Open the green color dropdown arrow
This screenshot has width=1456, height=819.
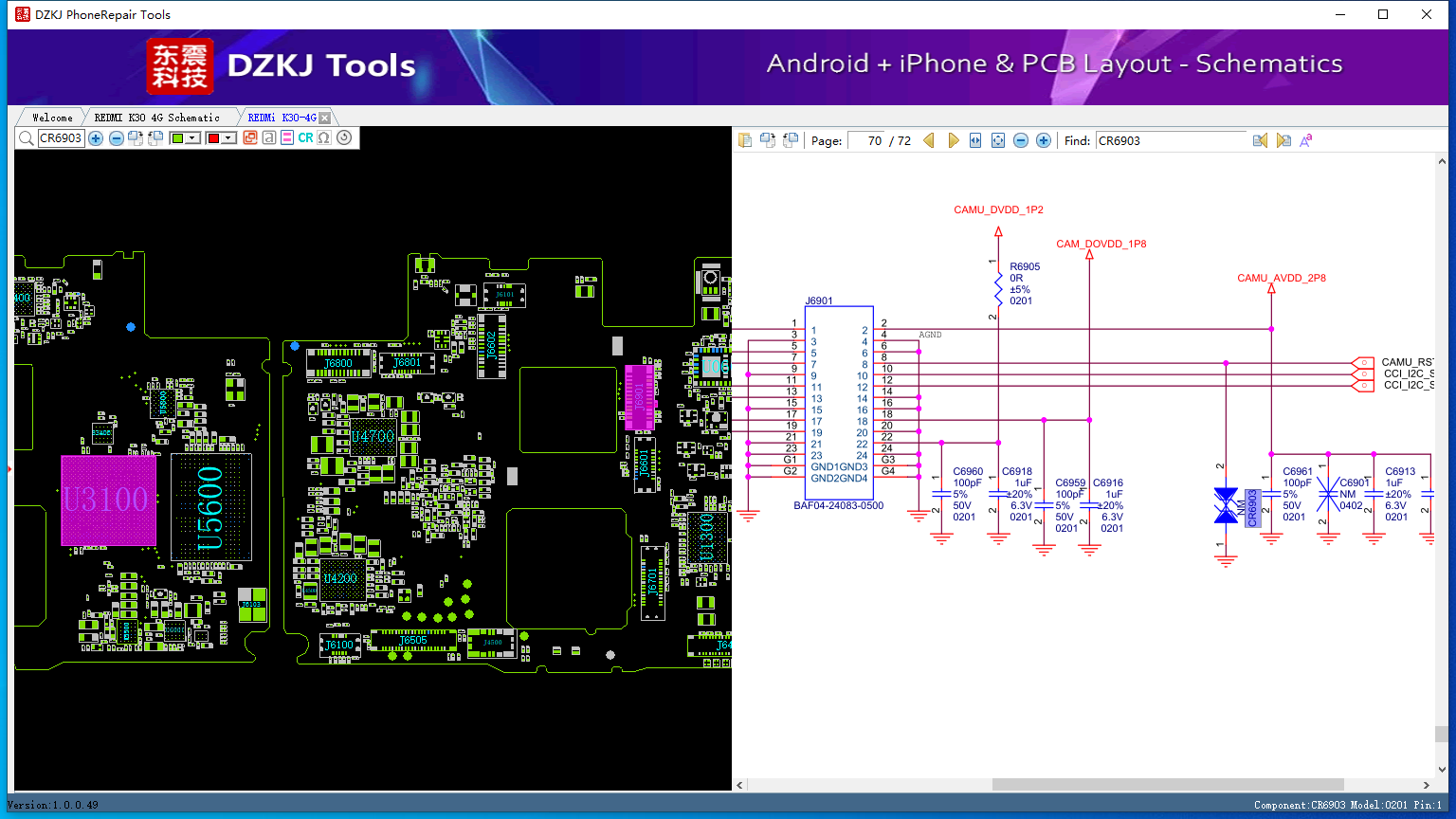click(192, 138)
